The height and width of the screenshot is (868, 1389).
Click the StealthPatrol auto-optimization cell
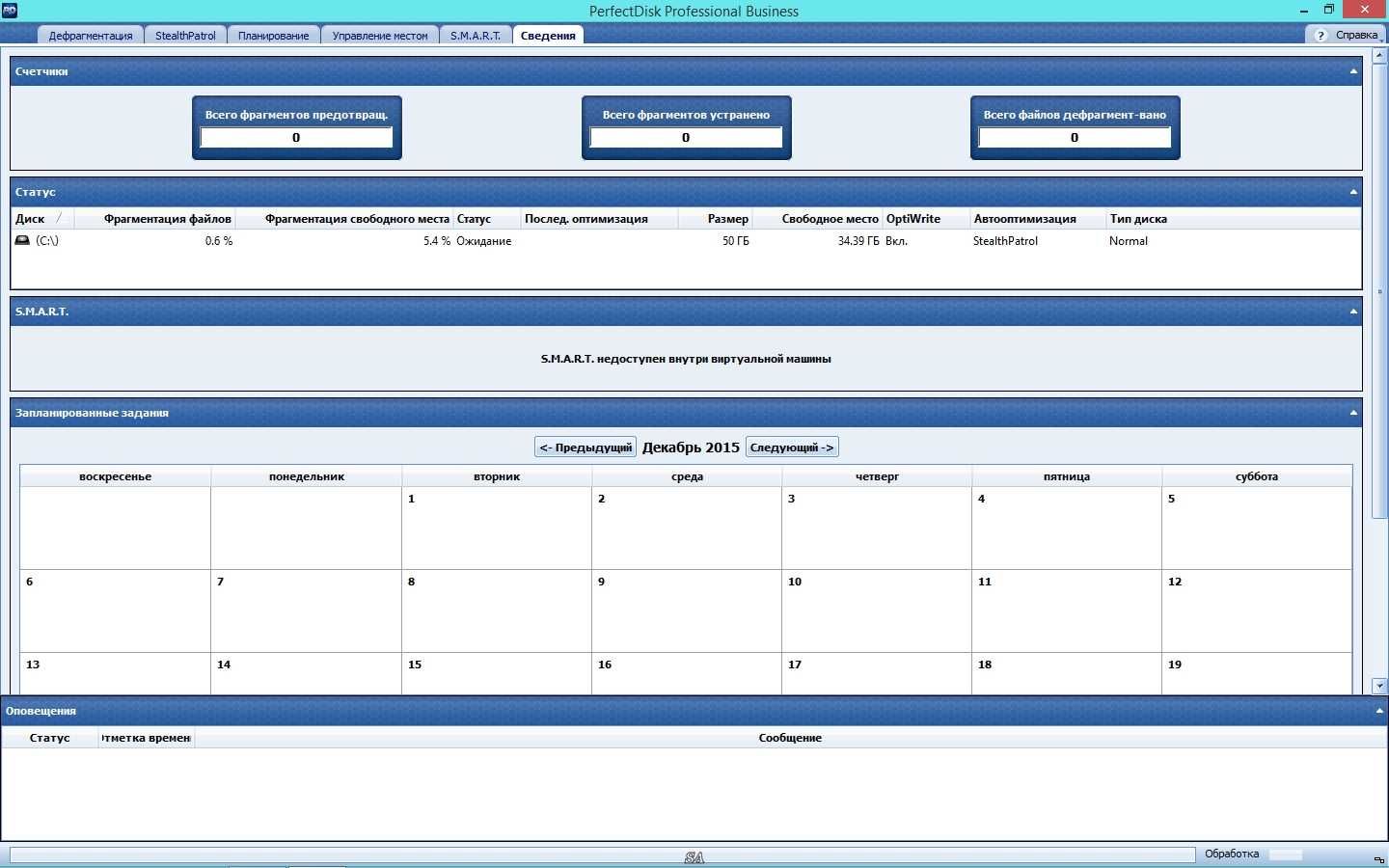[1005, 241]
